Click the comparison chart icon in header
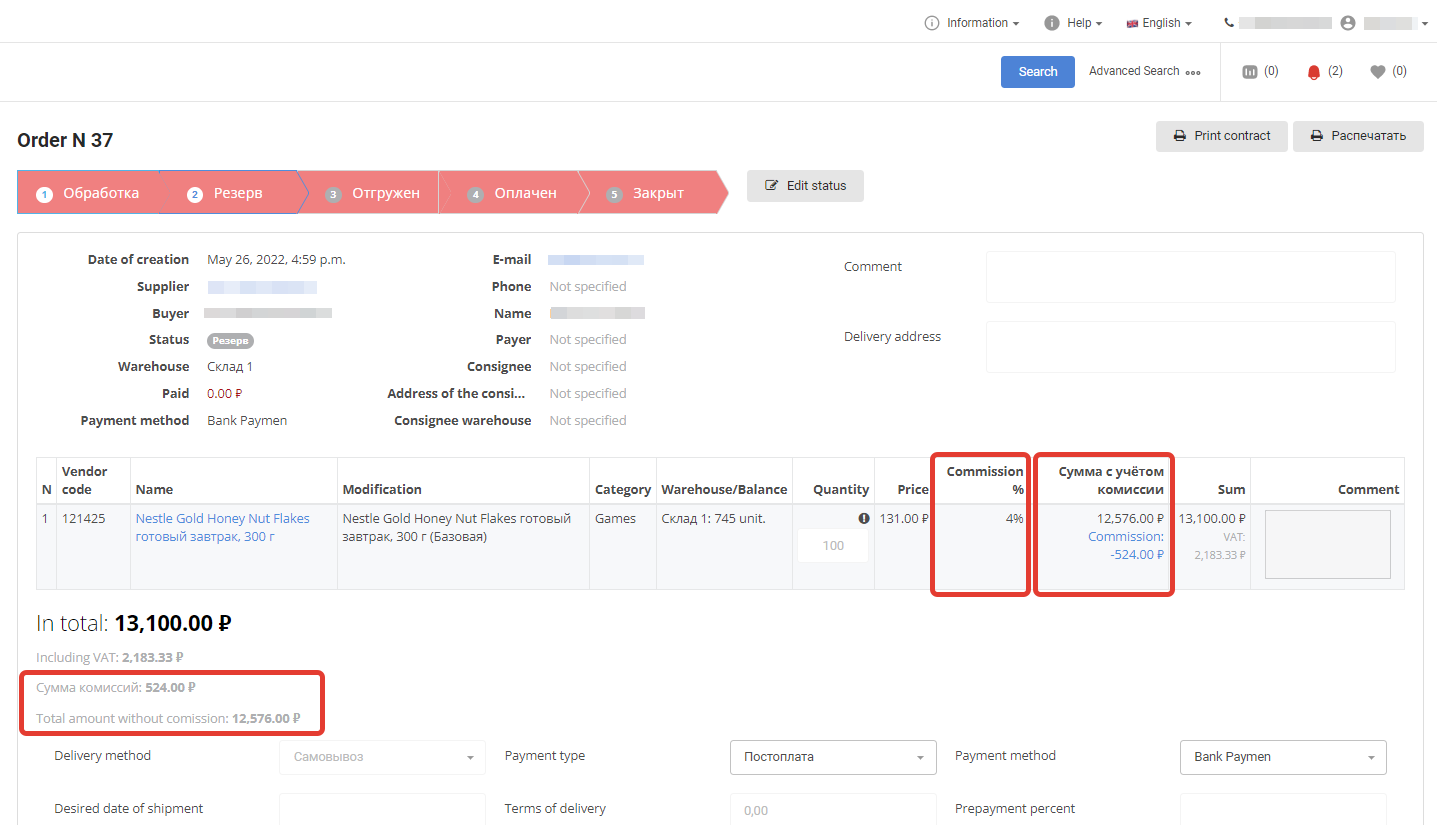The height and width of the screenshot is (825, 1437). pyautogui.click(x=1249, y=72)
